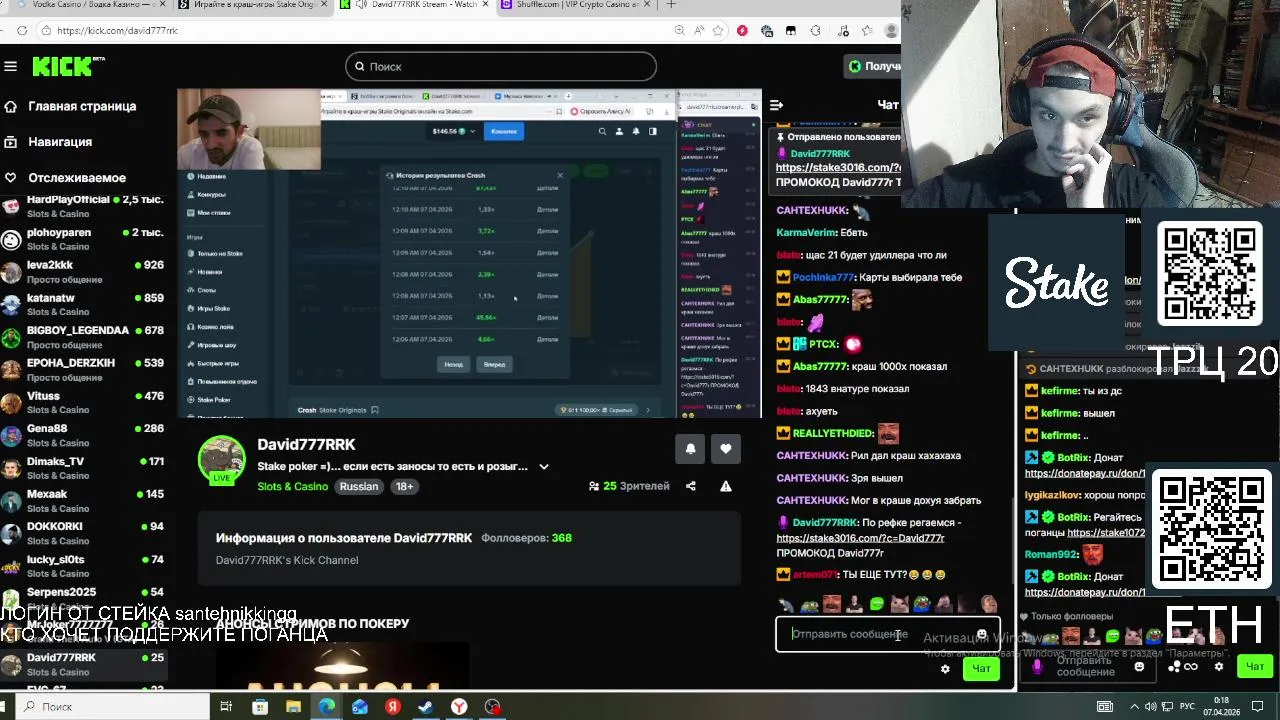Open leva2kkk channel in sidebar
This screenshot has width=1280, height=720.
click(83, 272)
